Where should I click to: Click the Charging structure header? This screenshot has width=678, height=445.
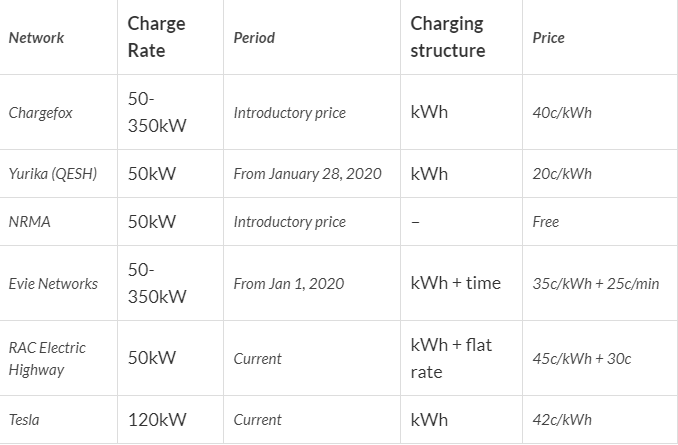tap(447, 37)
